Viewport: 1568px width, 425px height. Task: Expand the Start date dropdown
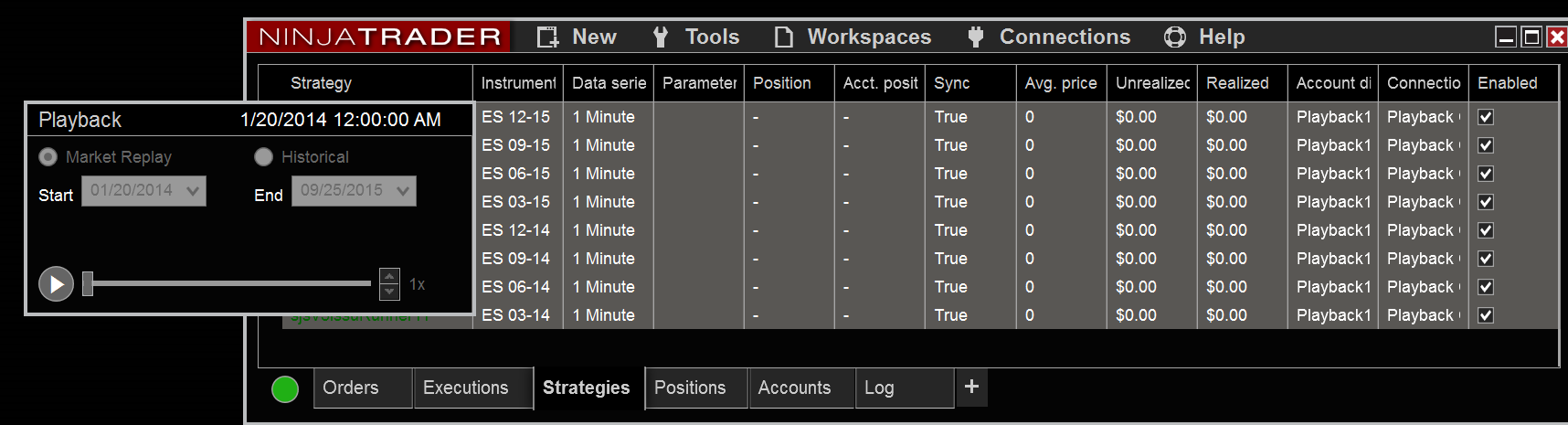click(192, 191)
